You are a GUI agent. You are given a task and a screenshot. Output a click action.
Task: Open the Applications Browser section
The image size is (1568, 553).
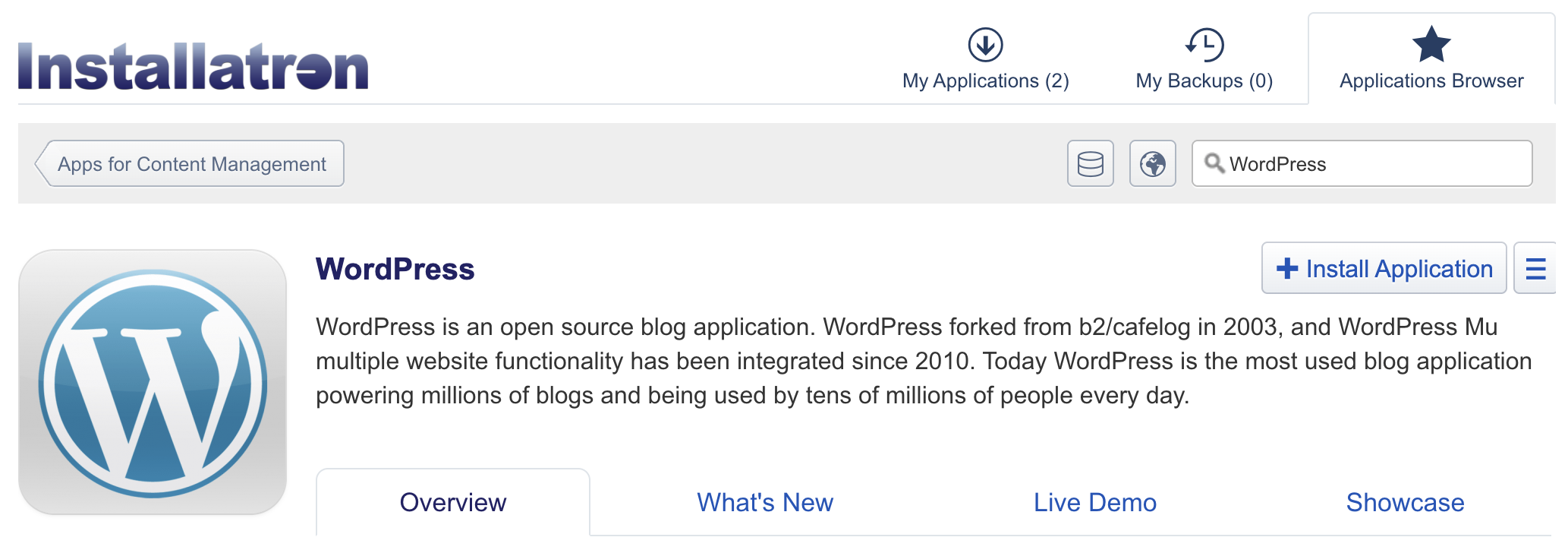(x=1431, y=80)
